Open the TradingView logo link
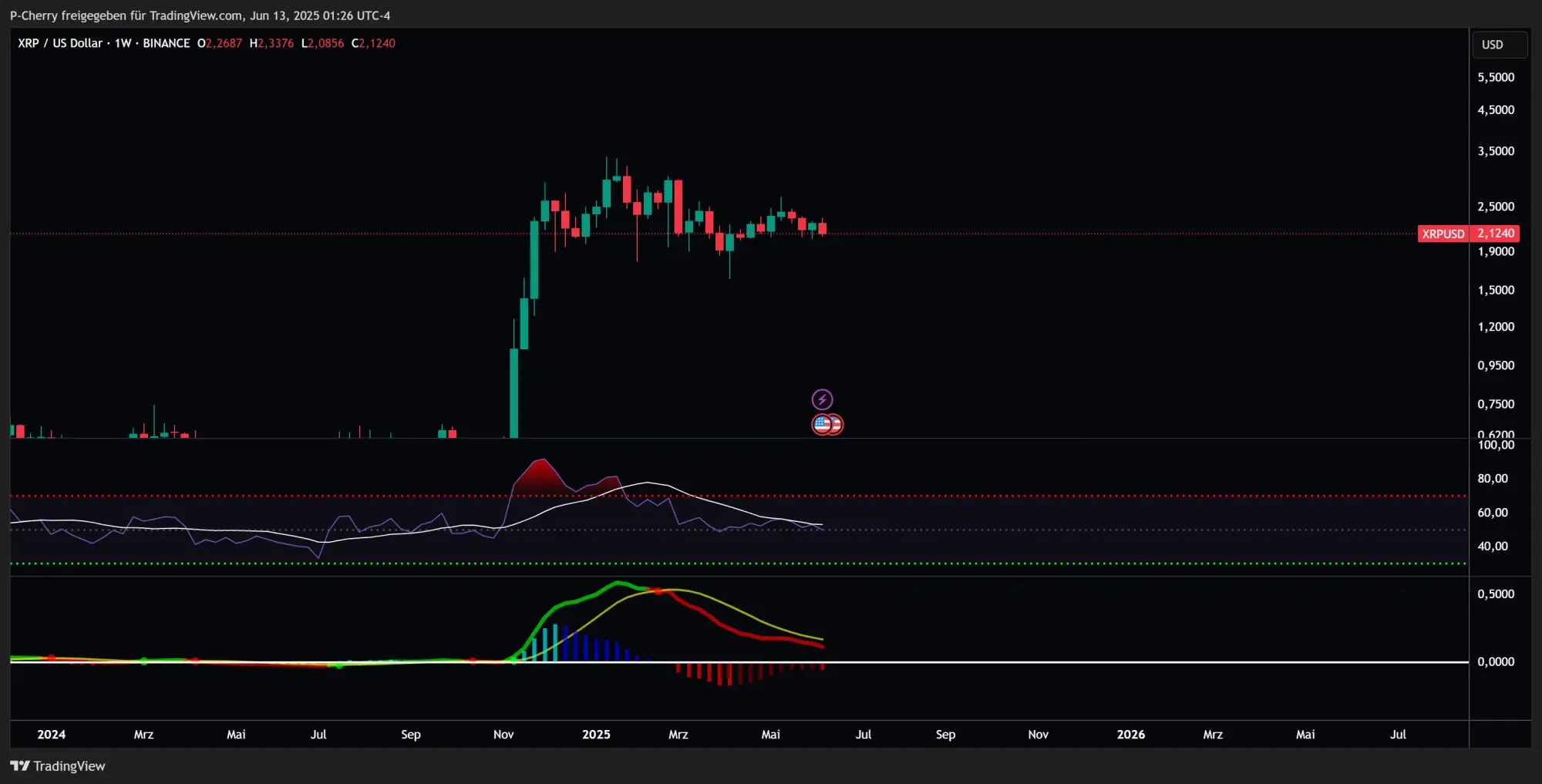 click(x=58, y=765)
